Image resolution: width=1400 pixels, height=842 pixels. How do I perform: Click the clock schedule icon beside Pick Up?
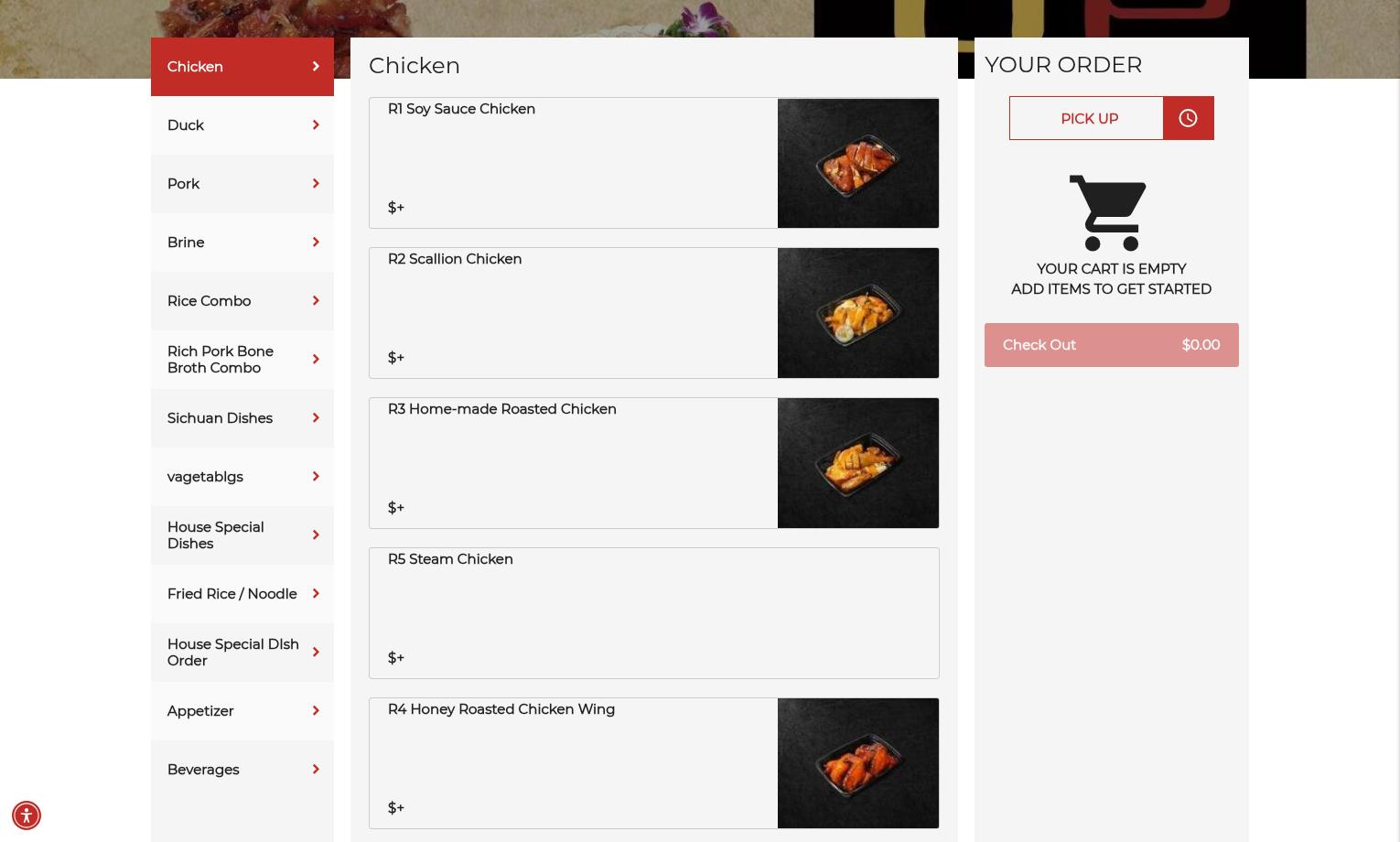1188,118
